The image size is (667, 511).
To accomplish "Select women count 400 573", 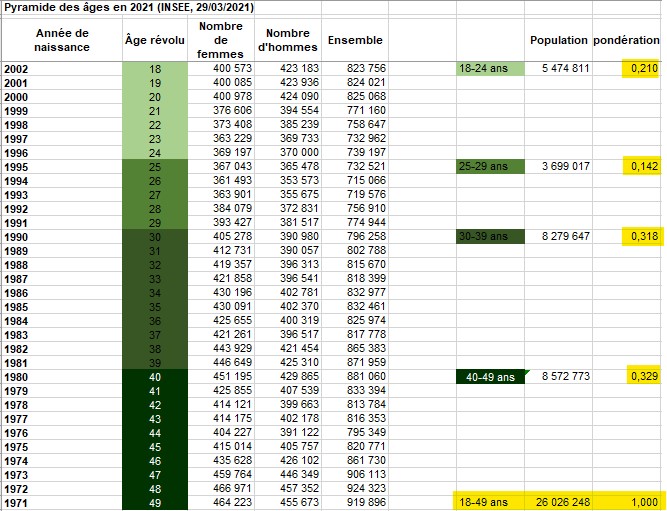I will [x=221, y=69].
